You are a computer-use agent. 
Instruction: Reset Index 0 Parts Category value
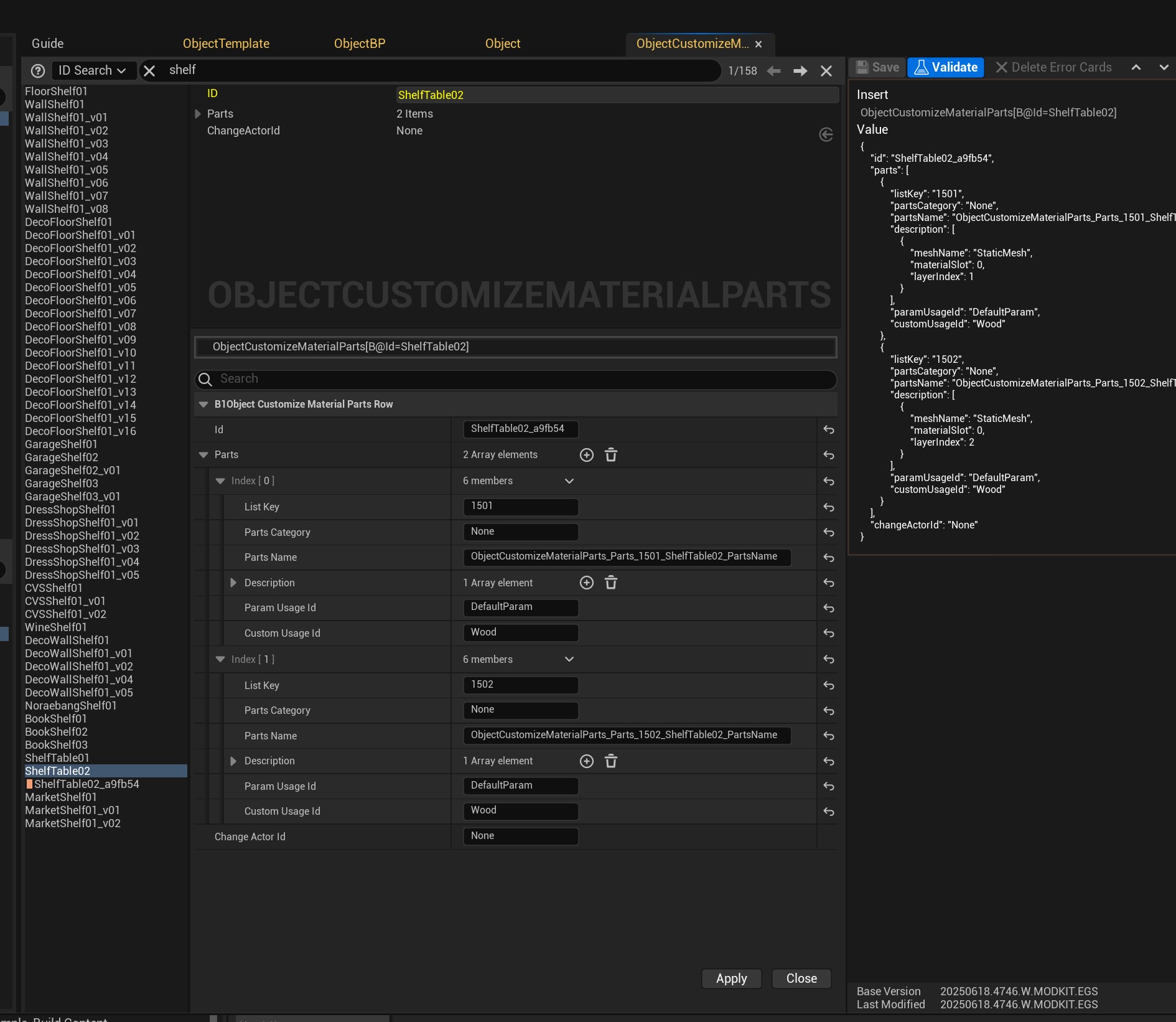829,532
